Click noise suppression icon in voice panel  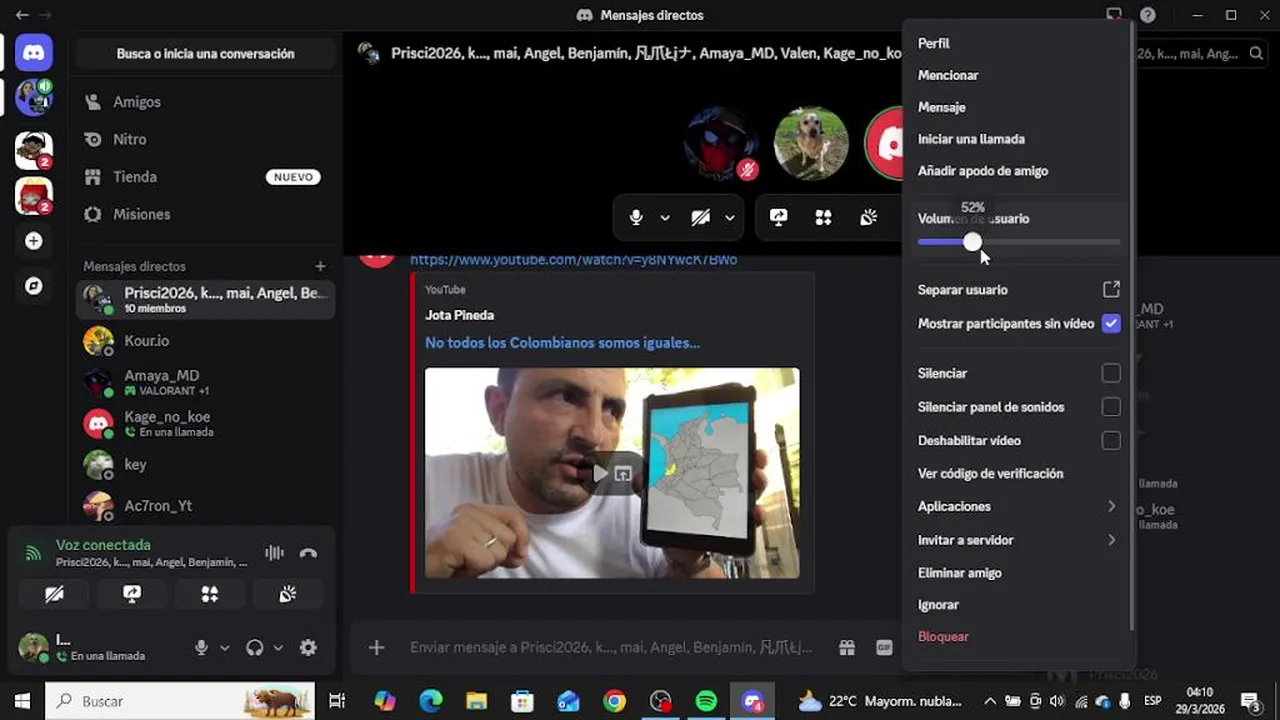tap(274, 553)
